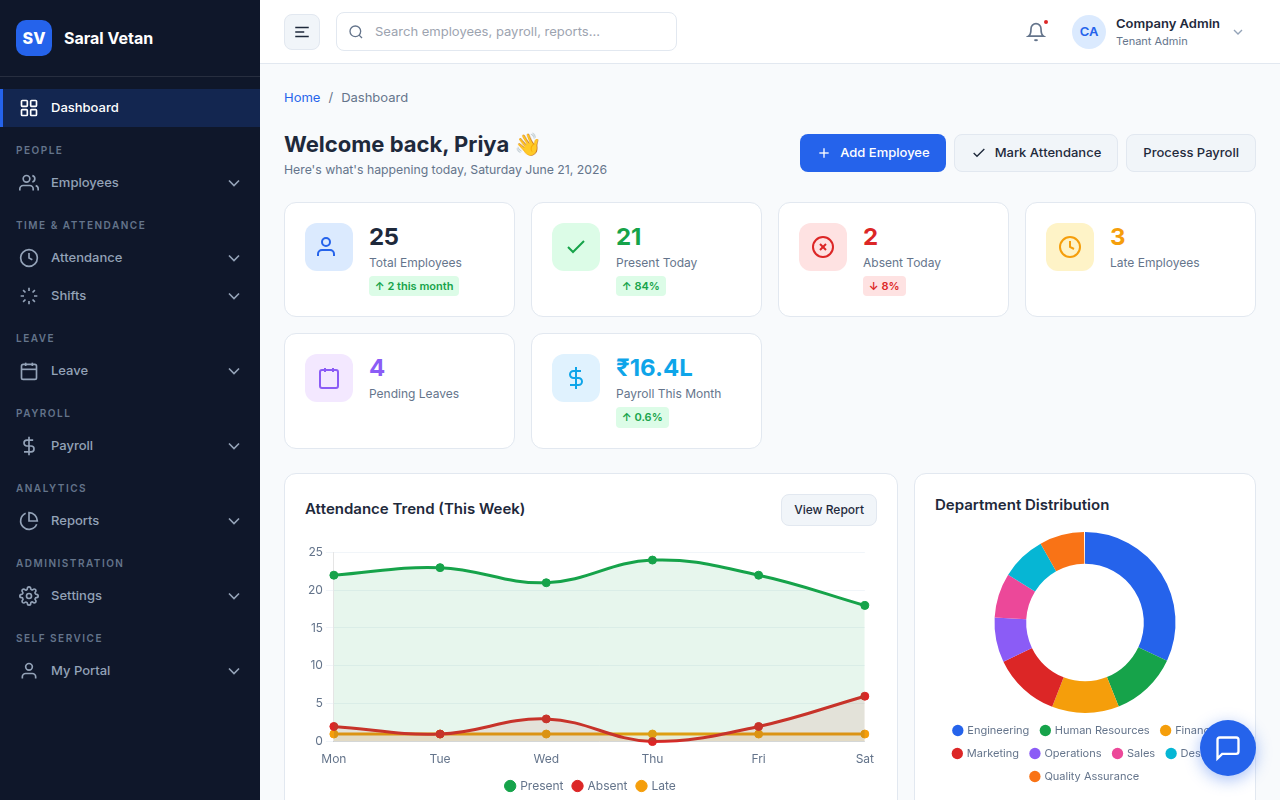This screenshot has width=1280, height=800.
Task: Click the Employees people icon
Action: click(x=29, y=183)
